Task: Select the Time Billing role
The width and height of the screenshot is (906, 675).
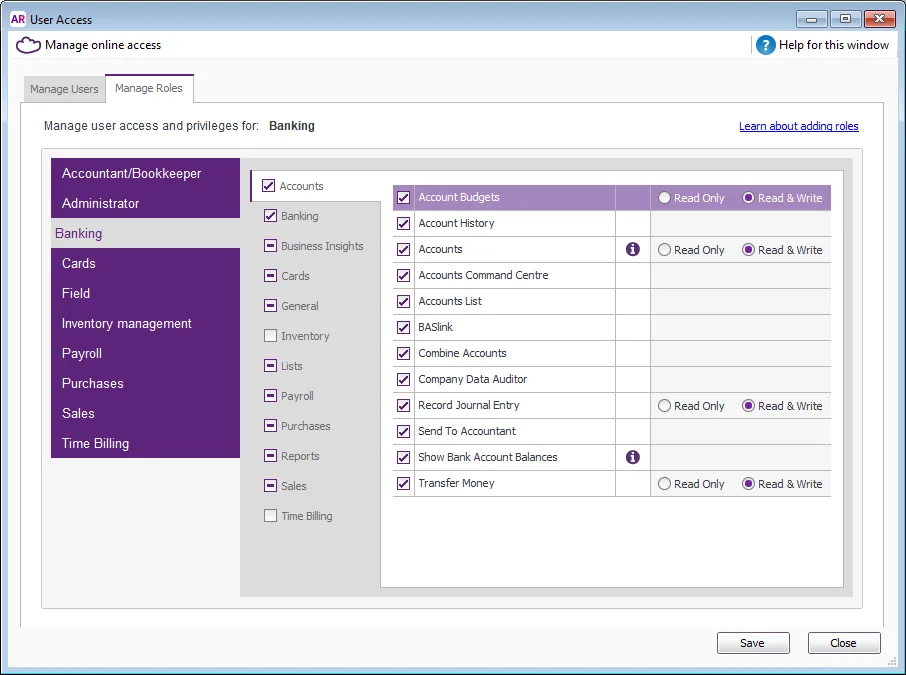Action: pos(145,444)
